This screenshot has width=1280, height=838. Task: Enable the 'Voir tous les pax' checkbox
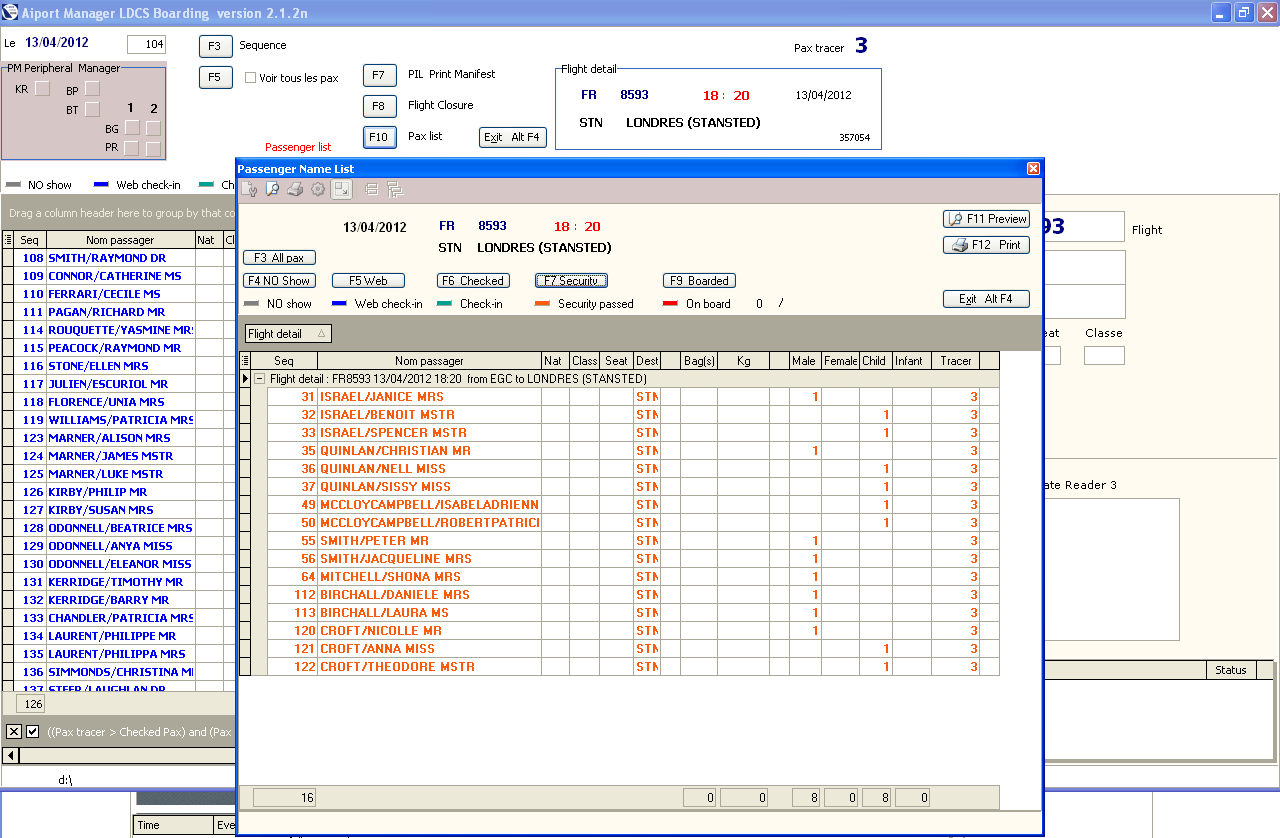(x=251, y=78)
